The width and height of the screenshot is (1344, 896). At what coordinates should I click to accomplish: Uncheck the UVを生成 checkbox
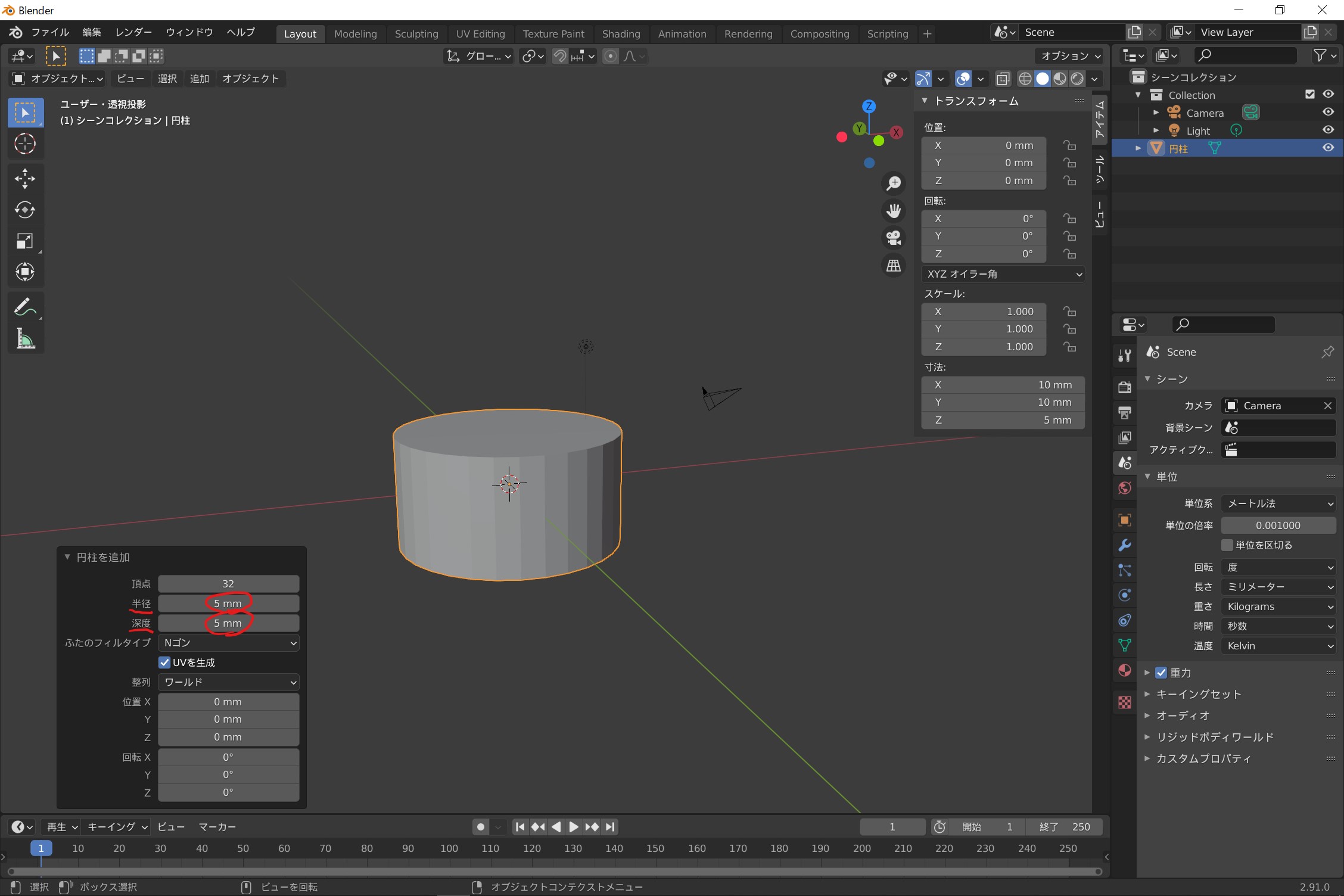point(165,662)
